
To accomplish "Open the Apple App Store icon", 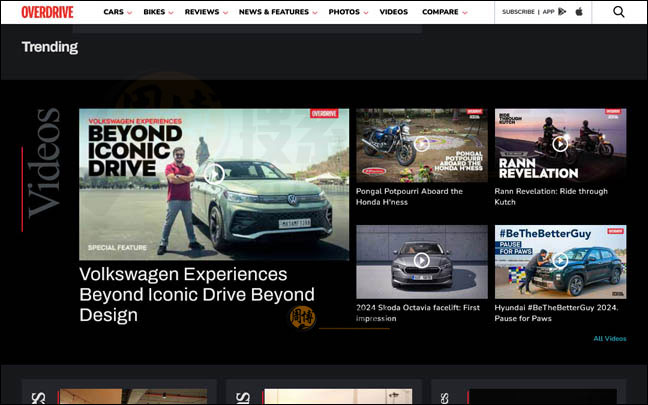I will point(579,12).
